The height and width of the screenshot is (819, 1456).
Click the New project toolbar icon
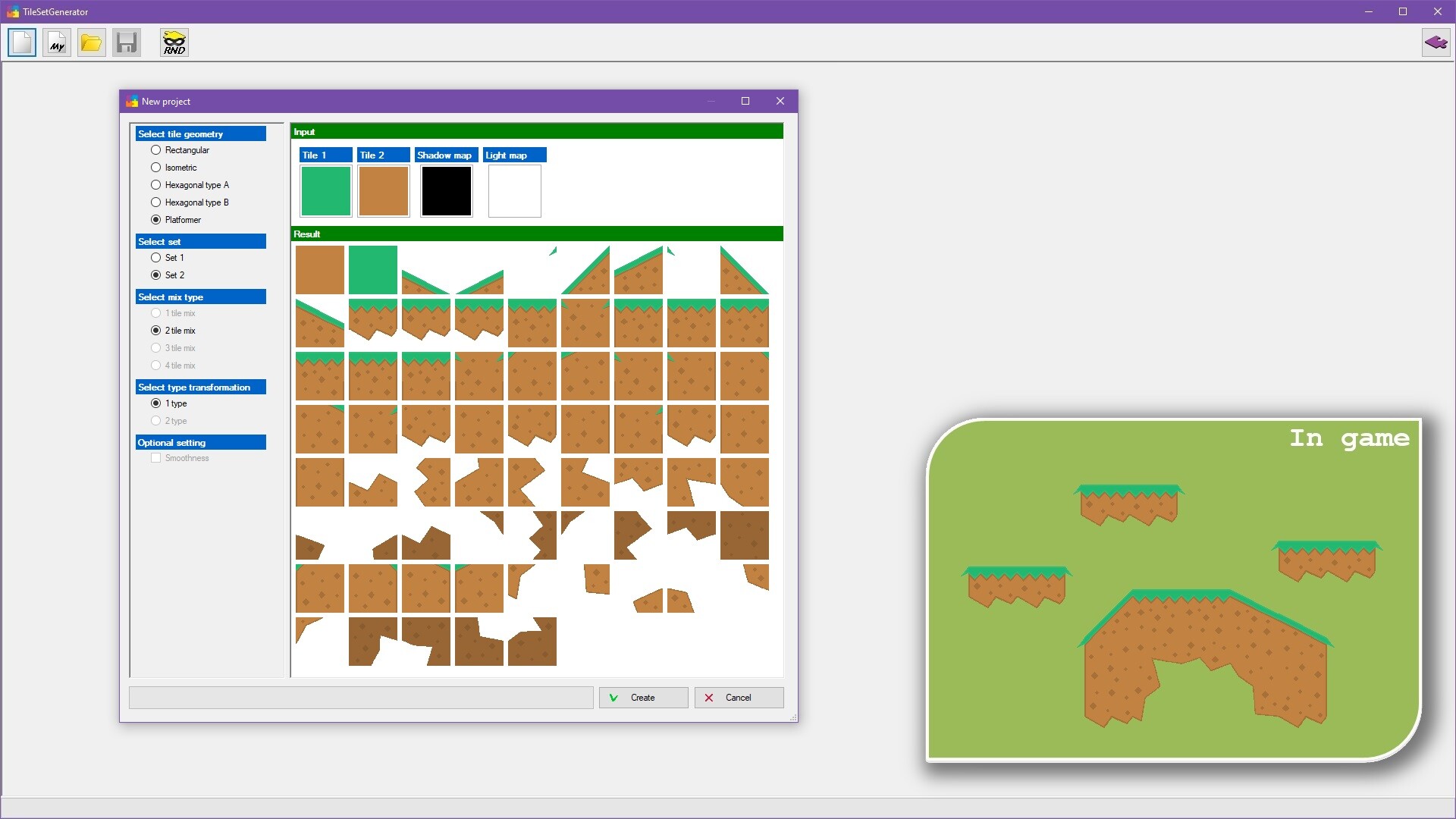(22, 42)
